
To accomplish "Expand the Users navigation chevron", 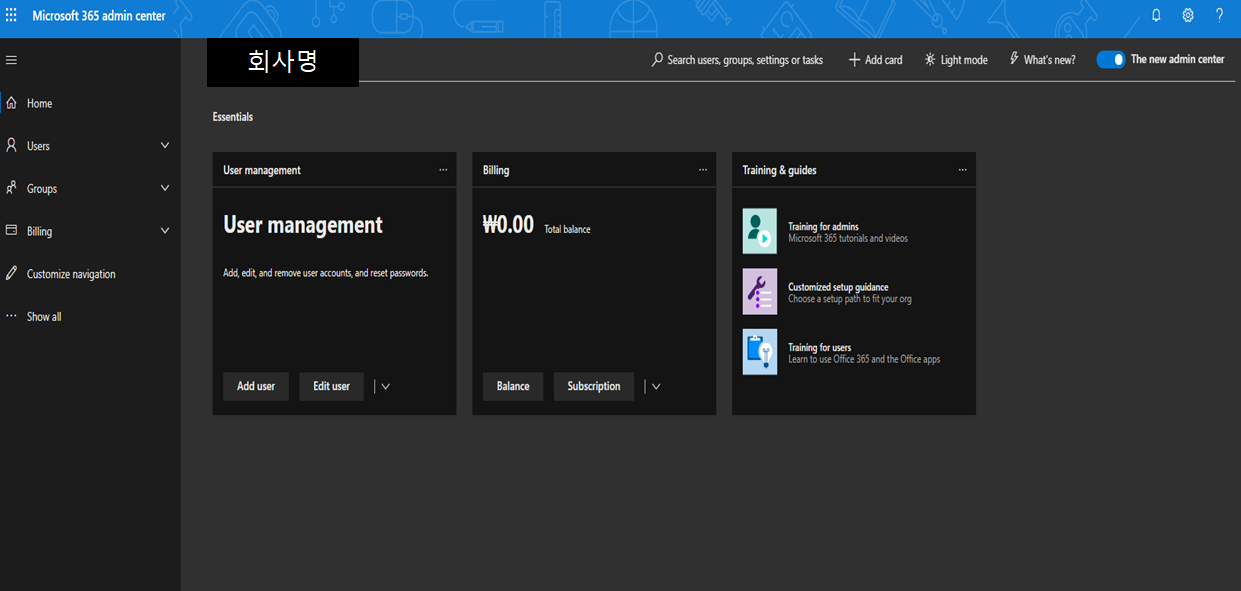I will 165,145.
